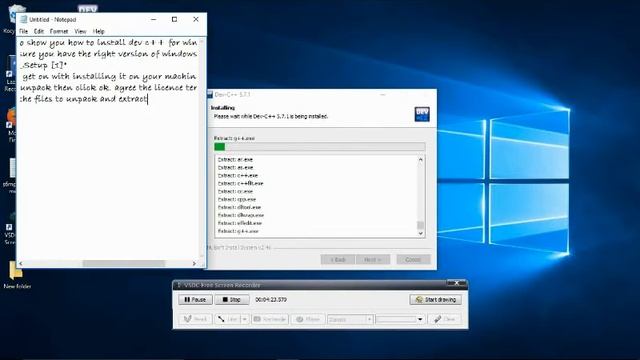The height and width of the screenshot is (360, 640).
Task: Open the Notepad File menu
Action: point(24,31)
